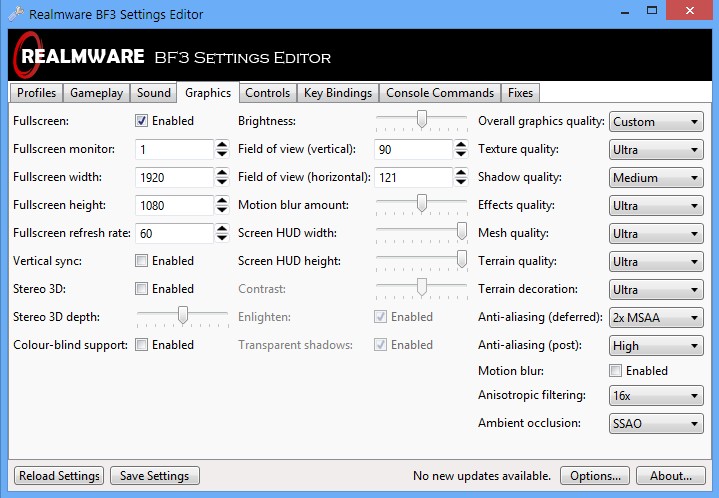Expand the Shadow quality dropdown
Viewport: 719px width, 498px height.
click(656, 178)
